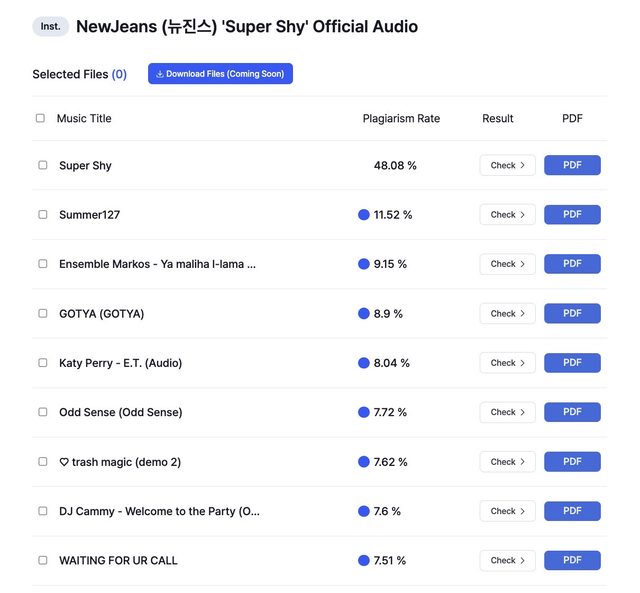
Task: Expand the Check result for Super Shy
Action: pyautogui.click(x=507, y=166)
